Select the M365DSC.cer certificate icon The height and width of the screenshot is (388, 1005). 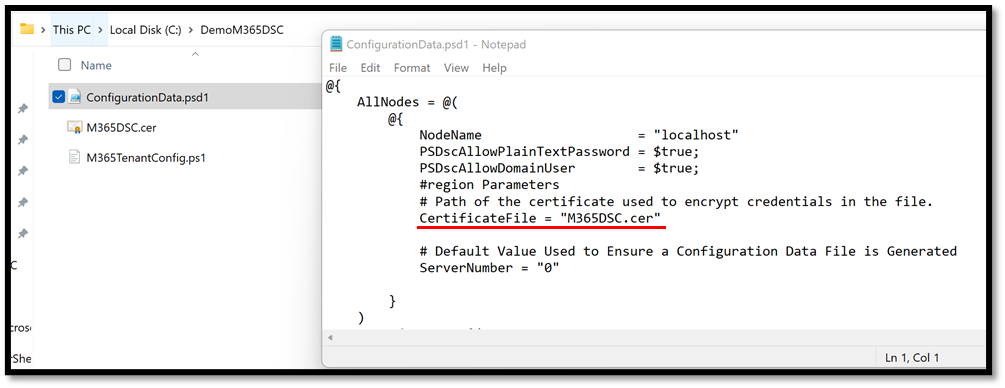point(74,127)
